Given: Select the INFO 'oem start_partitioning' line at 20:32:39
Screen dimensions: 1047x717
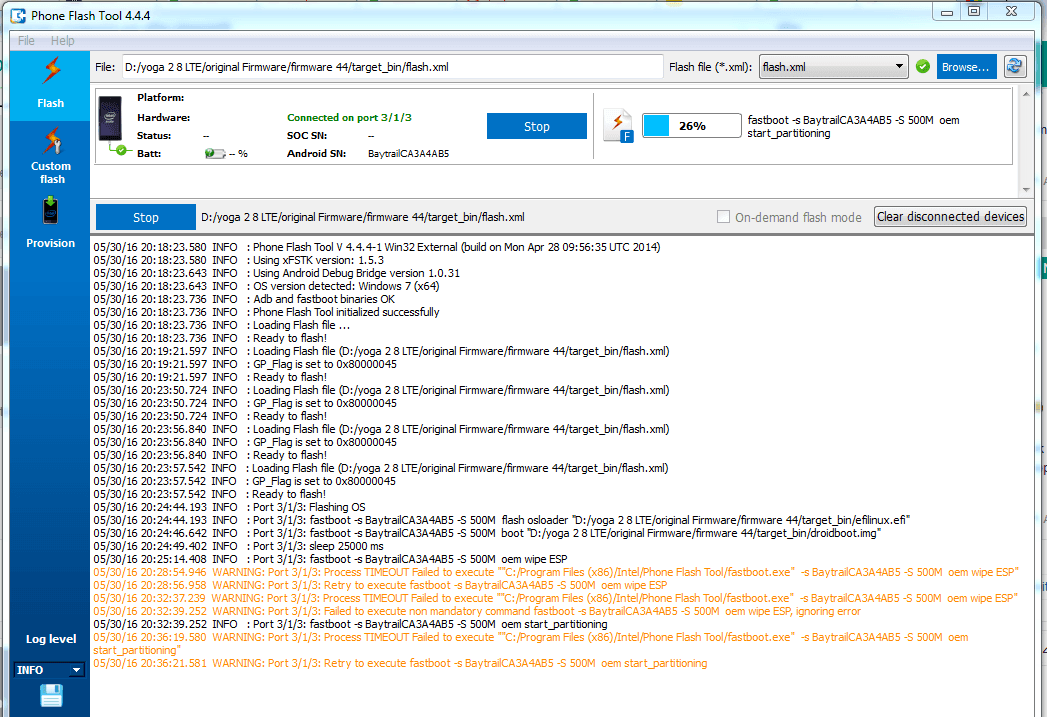Looking at the screenshot, I should coord(351,624).
